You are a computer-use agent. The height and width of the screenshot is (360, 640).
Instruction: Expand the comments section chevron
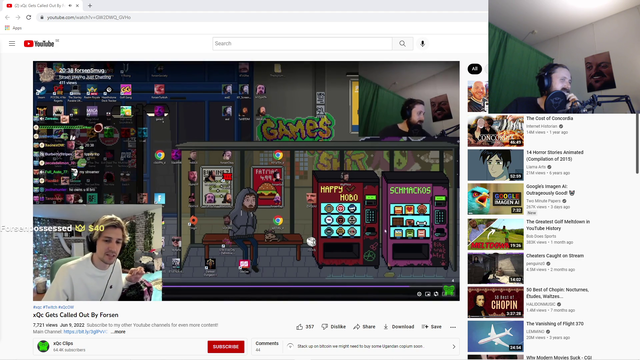pyautogui.click(x=453, y=347)
